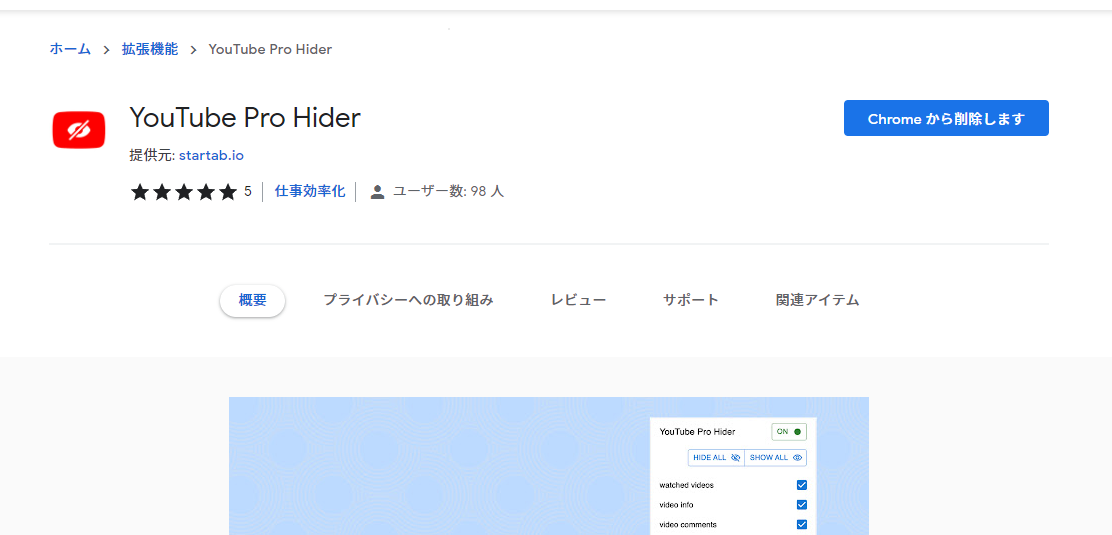The height and width of the screenshot is (535, 1112).
Task: Open the レビュー tab
Action: (x=579, y=300)
